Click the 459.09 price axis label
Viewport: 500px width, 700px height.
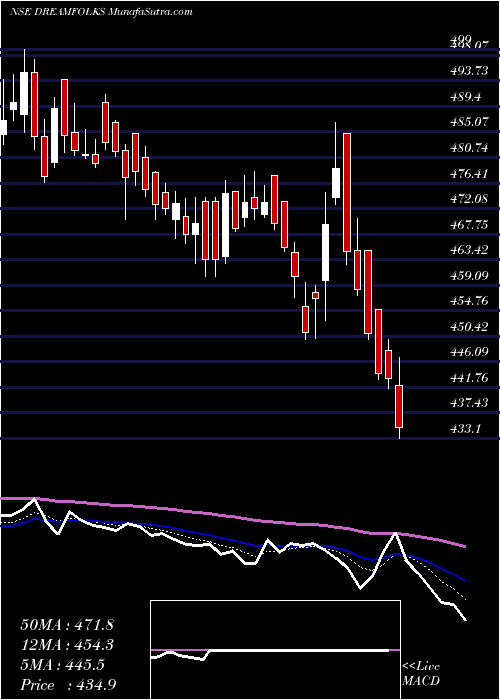[468, 276]
